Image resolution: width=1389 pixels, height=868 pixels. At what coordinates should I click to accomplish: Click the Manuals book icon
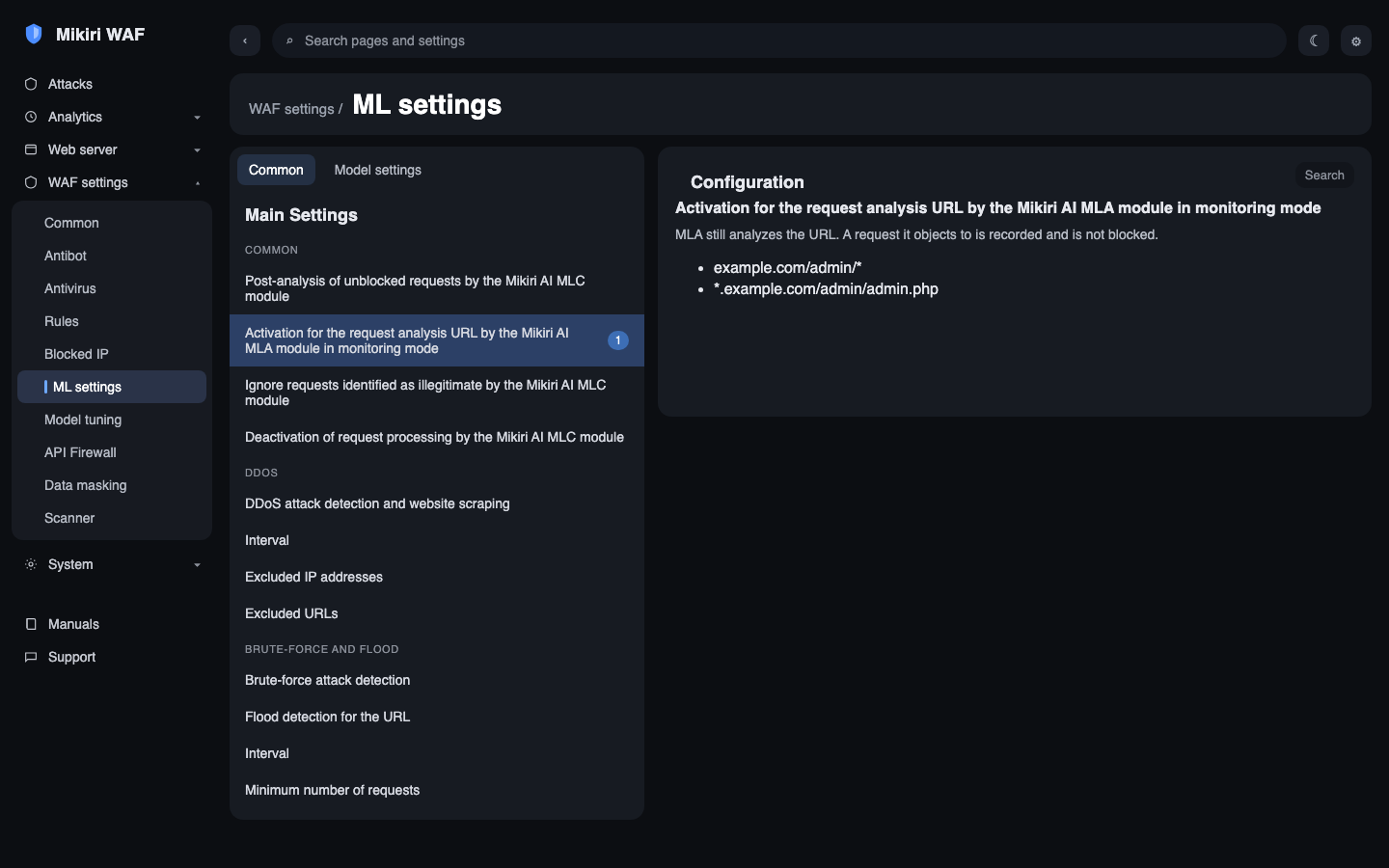tap(31, 624)
